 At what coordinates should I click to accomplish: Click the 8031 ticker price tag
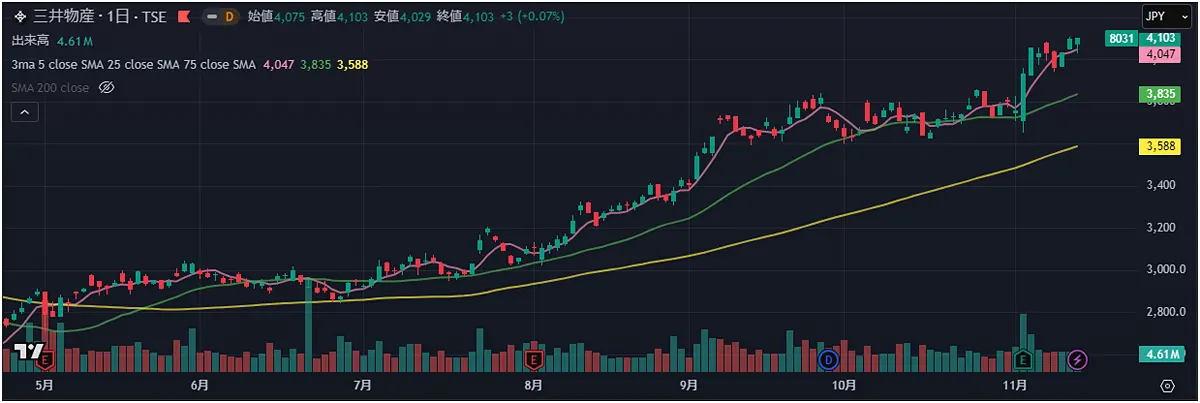1121,38
